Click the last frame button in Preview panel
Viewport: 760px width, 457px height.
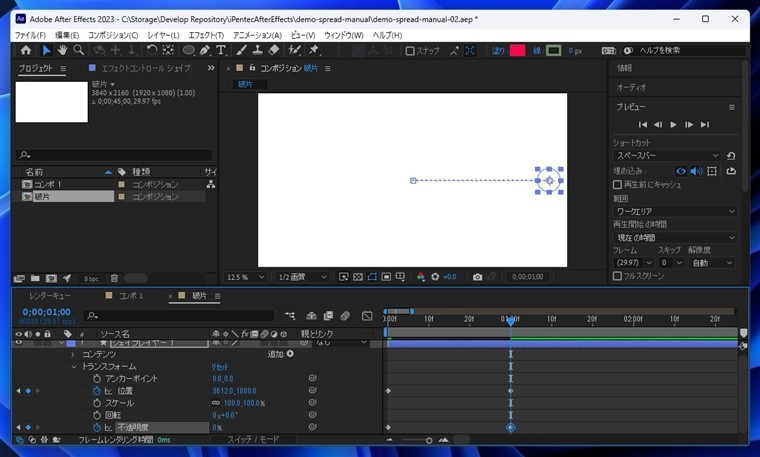tap(705, 125)
